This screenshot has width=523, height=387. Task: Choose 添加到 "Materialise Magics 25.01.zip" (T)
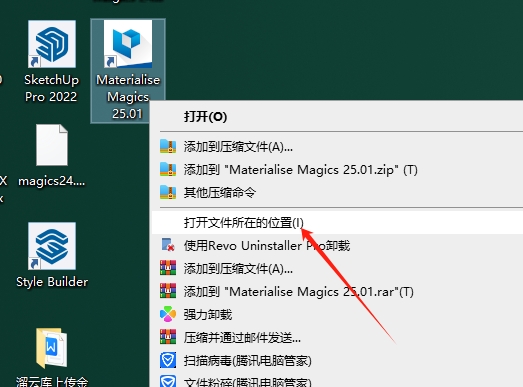(x=337, y=170)
